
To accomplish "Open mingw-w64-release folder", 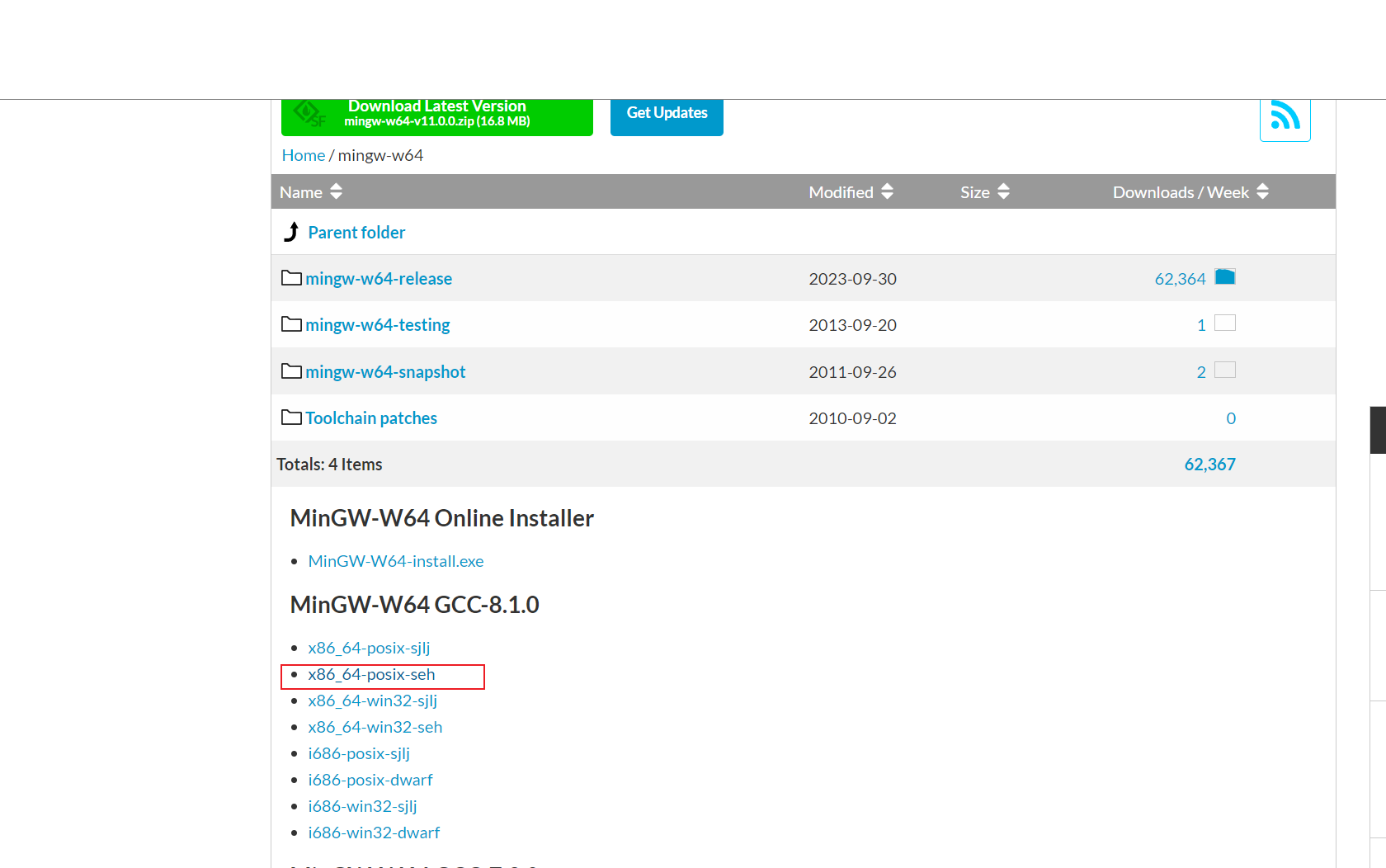I will click(379, 279).
